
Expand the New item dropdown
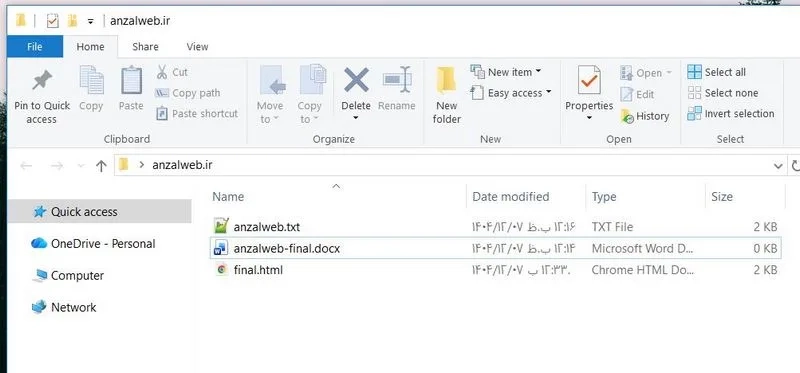(538, 71)
